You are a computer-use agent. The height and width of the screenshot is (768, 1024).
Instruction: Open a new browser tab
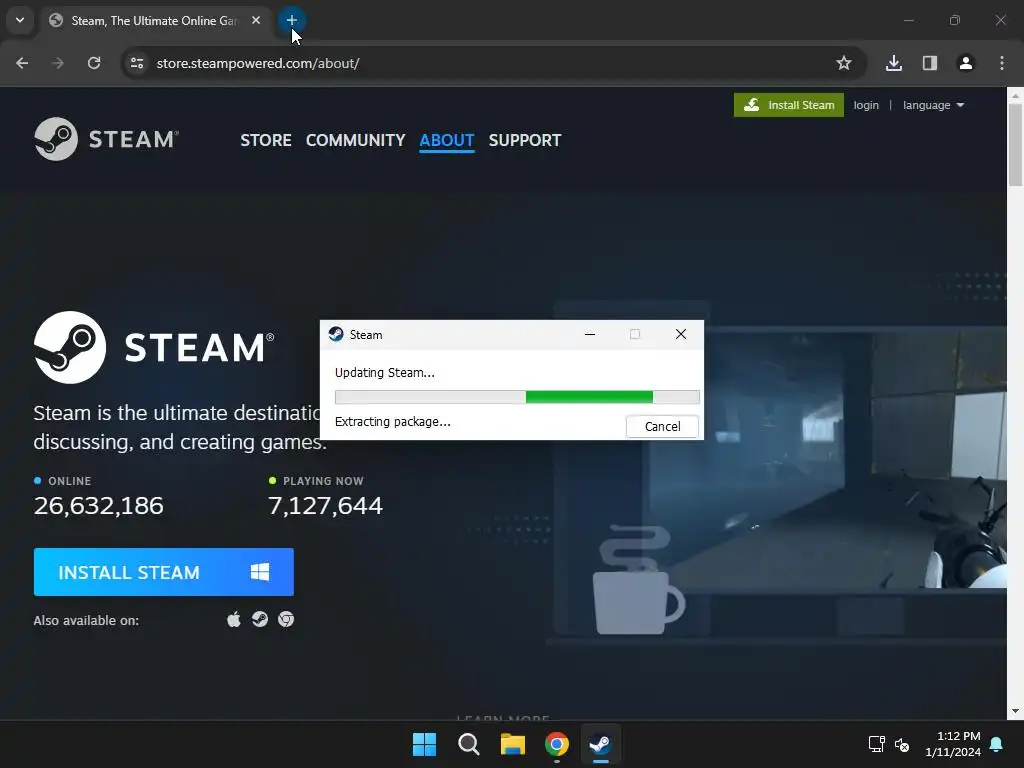pyautogui.click(x=291, y=20)
